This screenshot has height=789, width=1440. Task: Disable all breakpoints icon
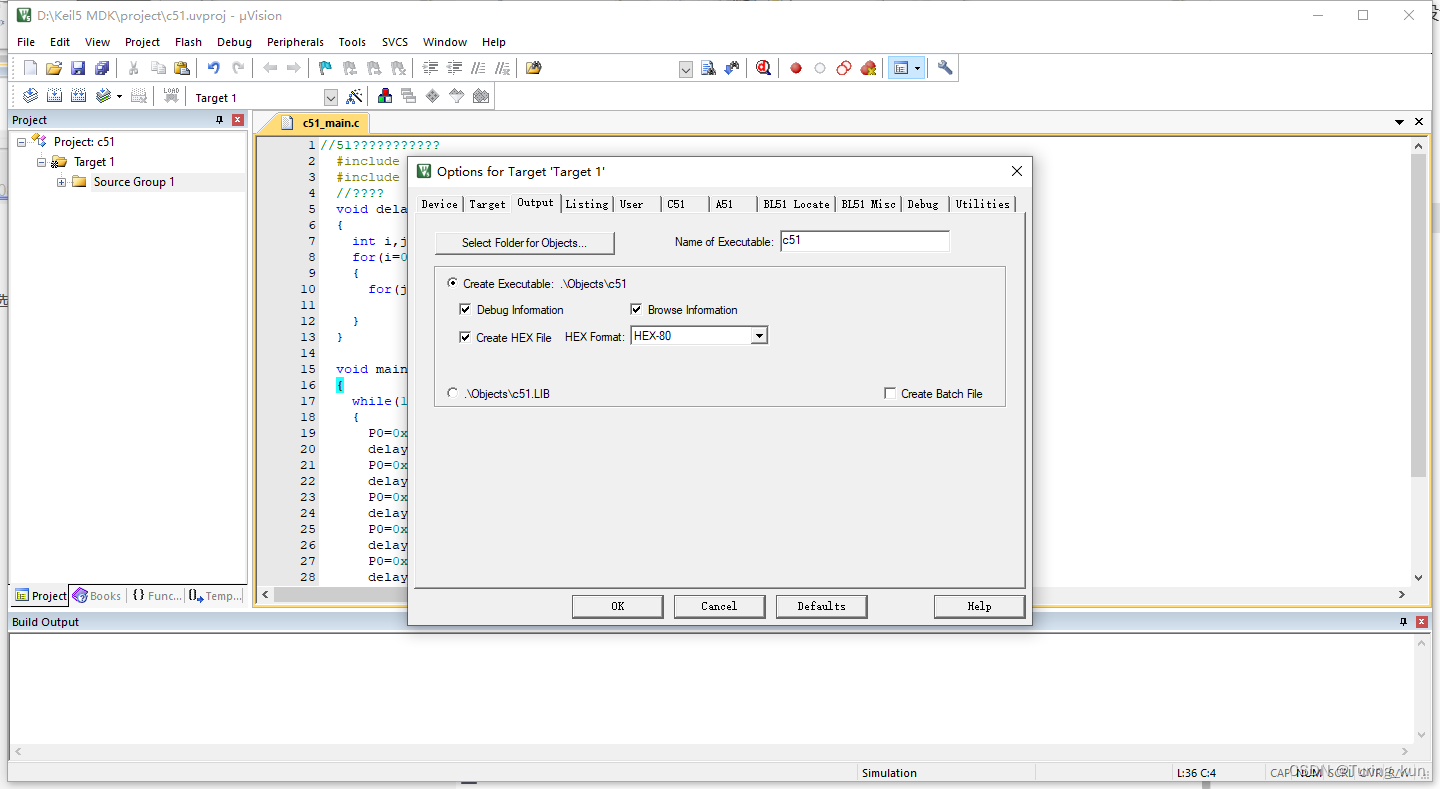[844, 68]
